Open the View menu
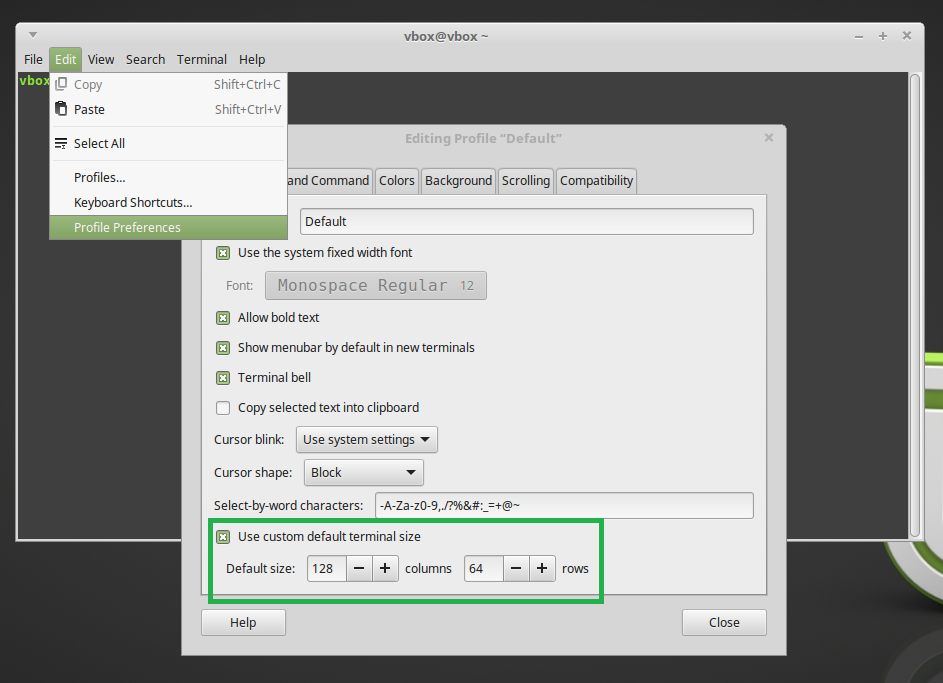The height and width of the screenshot is (683, 943). pyautogui.click(x=100, y=60)
